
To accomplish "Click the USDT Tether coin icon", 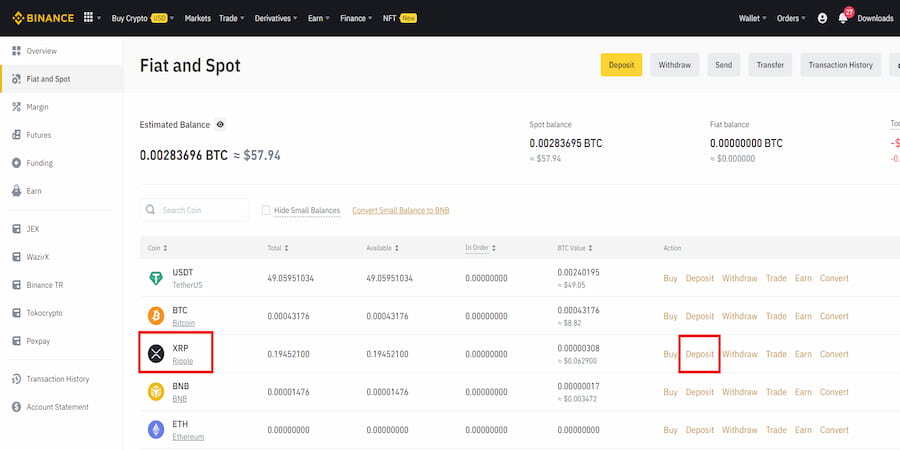I will click(x=156, y=278).
